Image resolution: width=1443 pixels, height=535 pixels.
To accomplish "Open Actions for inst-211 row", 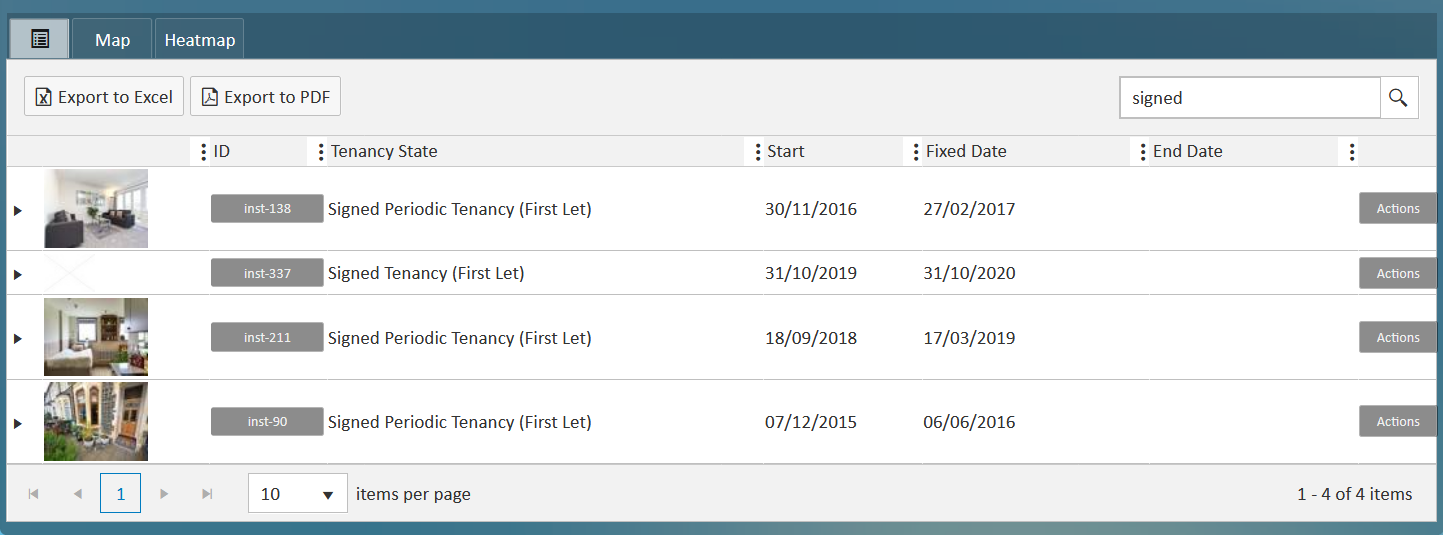I will coord(1397,338).
